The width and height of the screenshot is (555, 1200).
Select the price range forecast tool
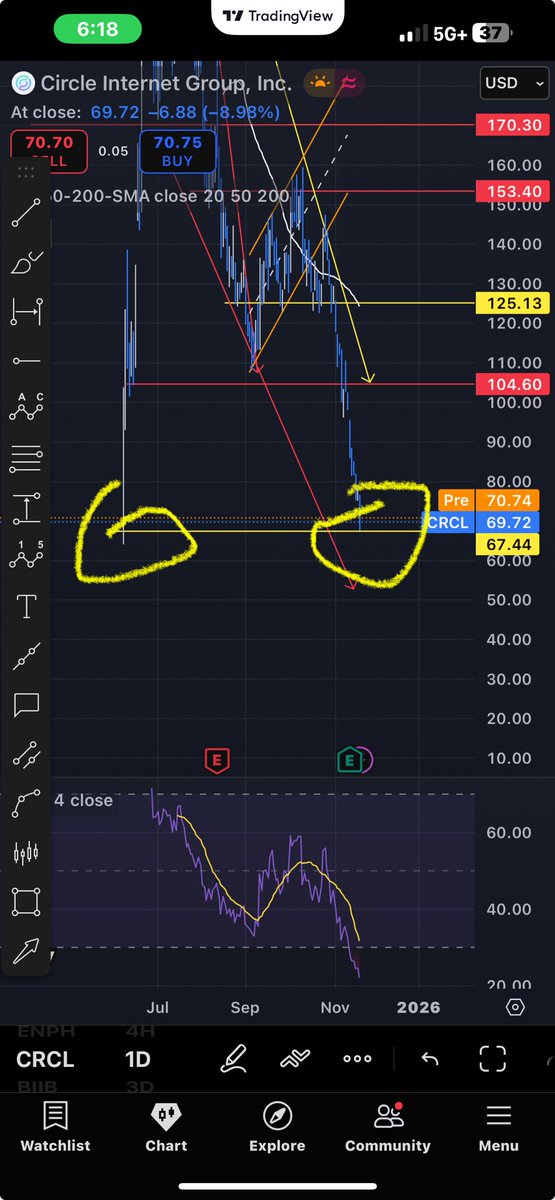coord(26,507)
